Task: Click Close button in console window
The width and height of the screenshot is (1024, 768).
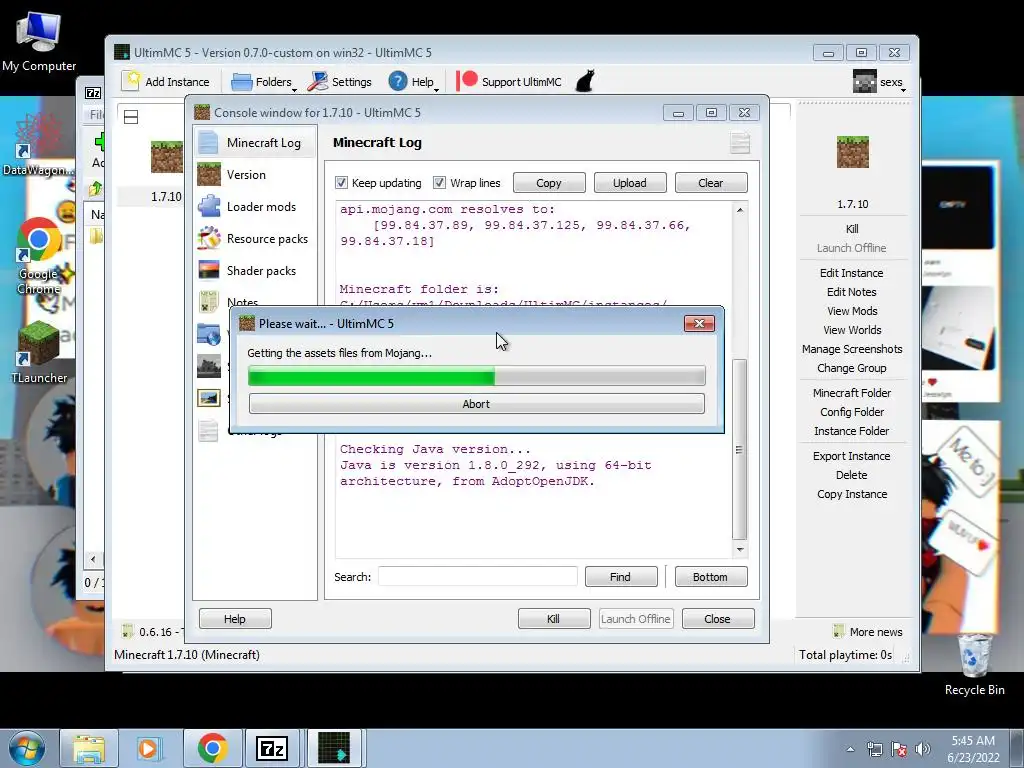Action: 717,618
